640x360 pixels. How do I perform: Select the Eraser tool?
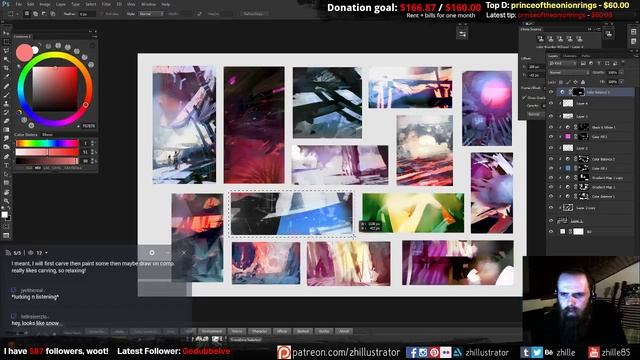(6, 121)
